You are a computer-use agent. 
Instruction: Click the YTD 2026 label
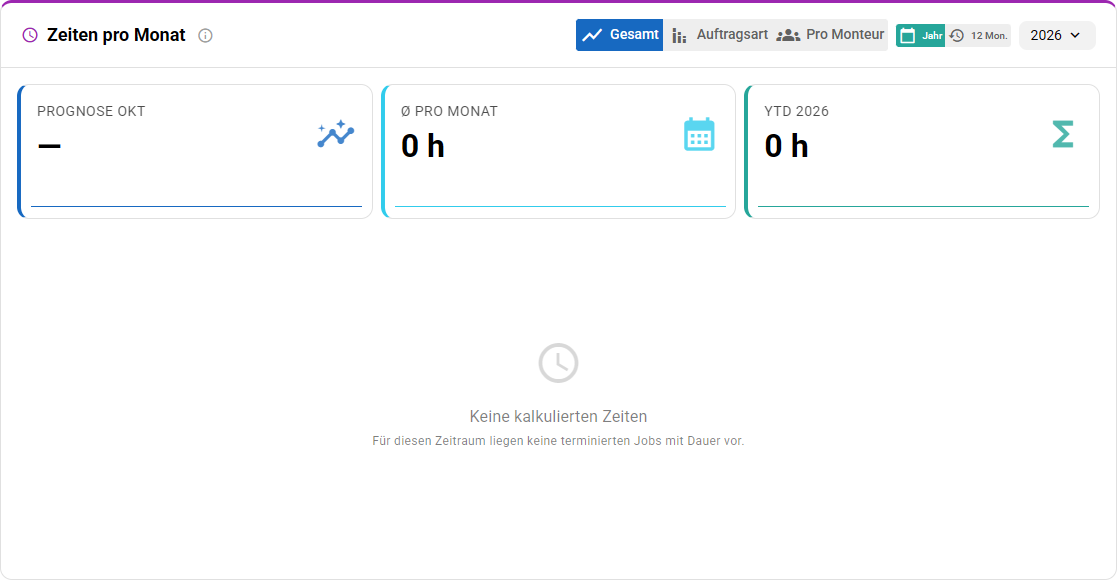coord(796,111)
